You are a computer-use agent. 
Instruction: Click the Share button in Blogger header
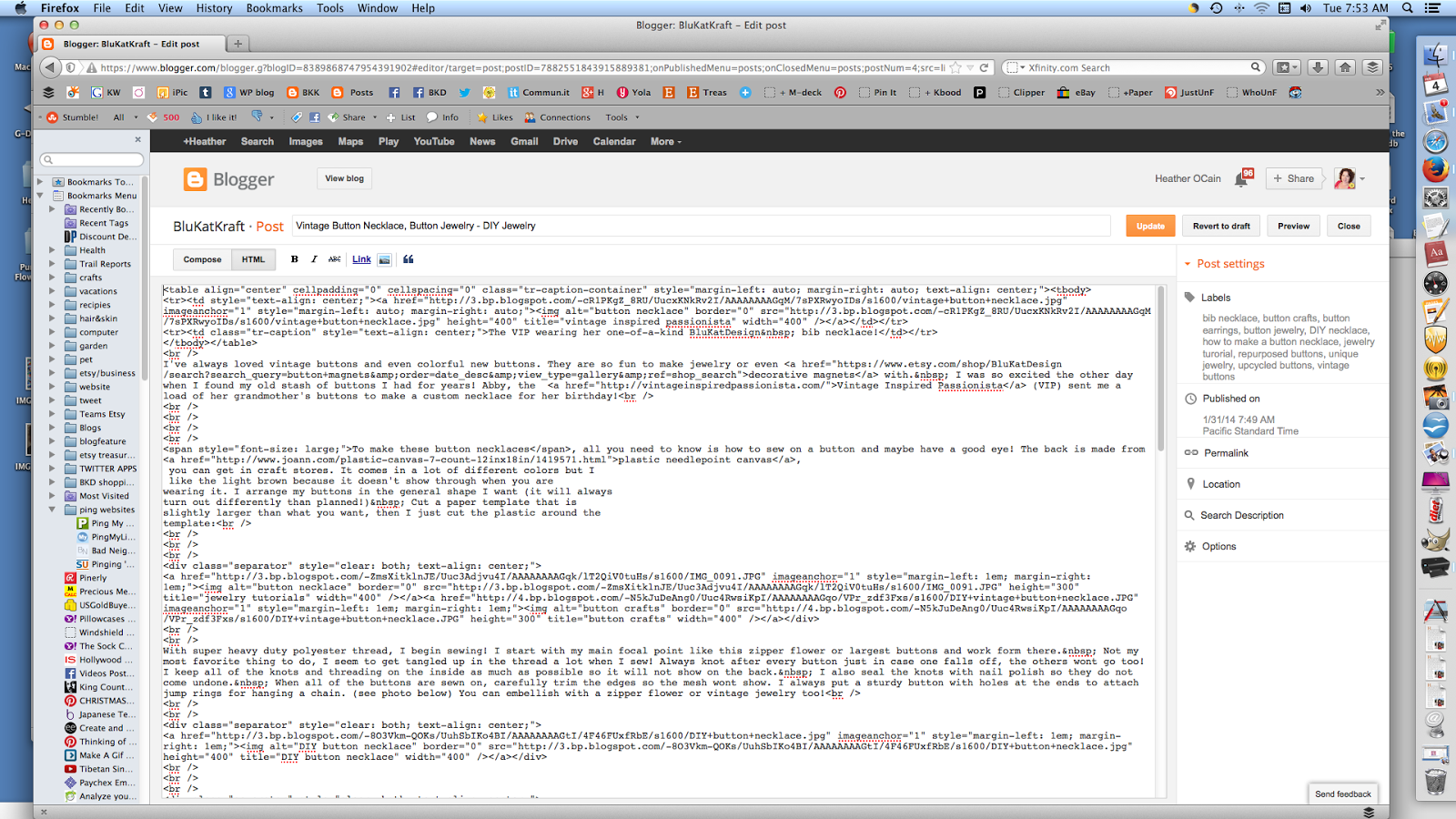pos(1293,178)
